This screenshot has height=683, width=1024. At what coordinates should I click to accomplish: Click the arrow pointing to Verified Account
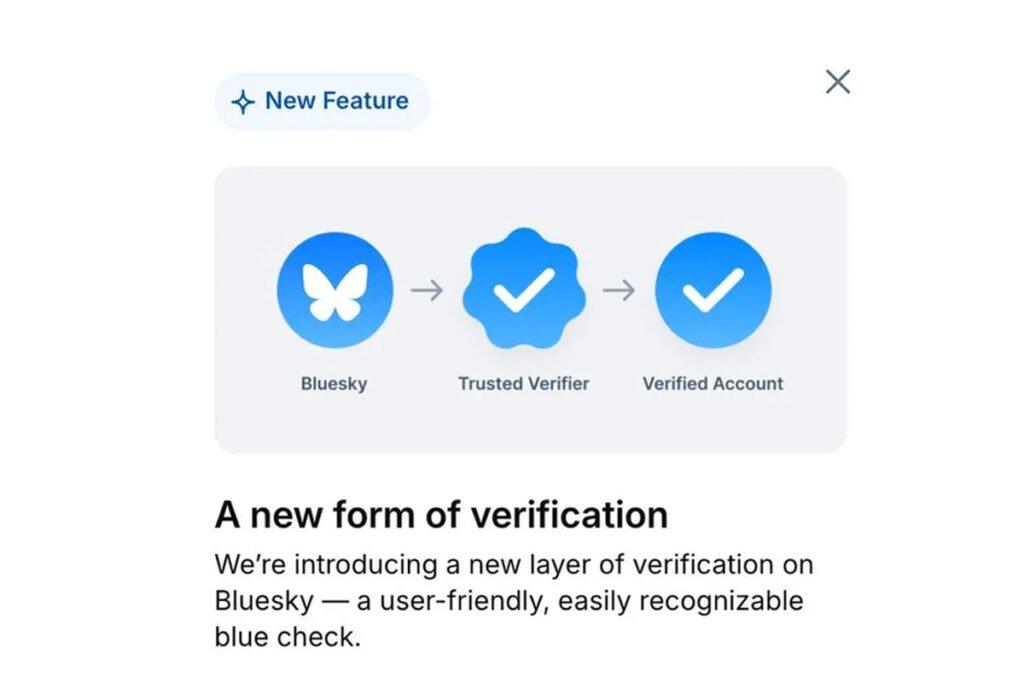click(x=620, y=289)
